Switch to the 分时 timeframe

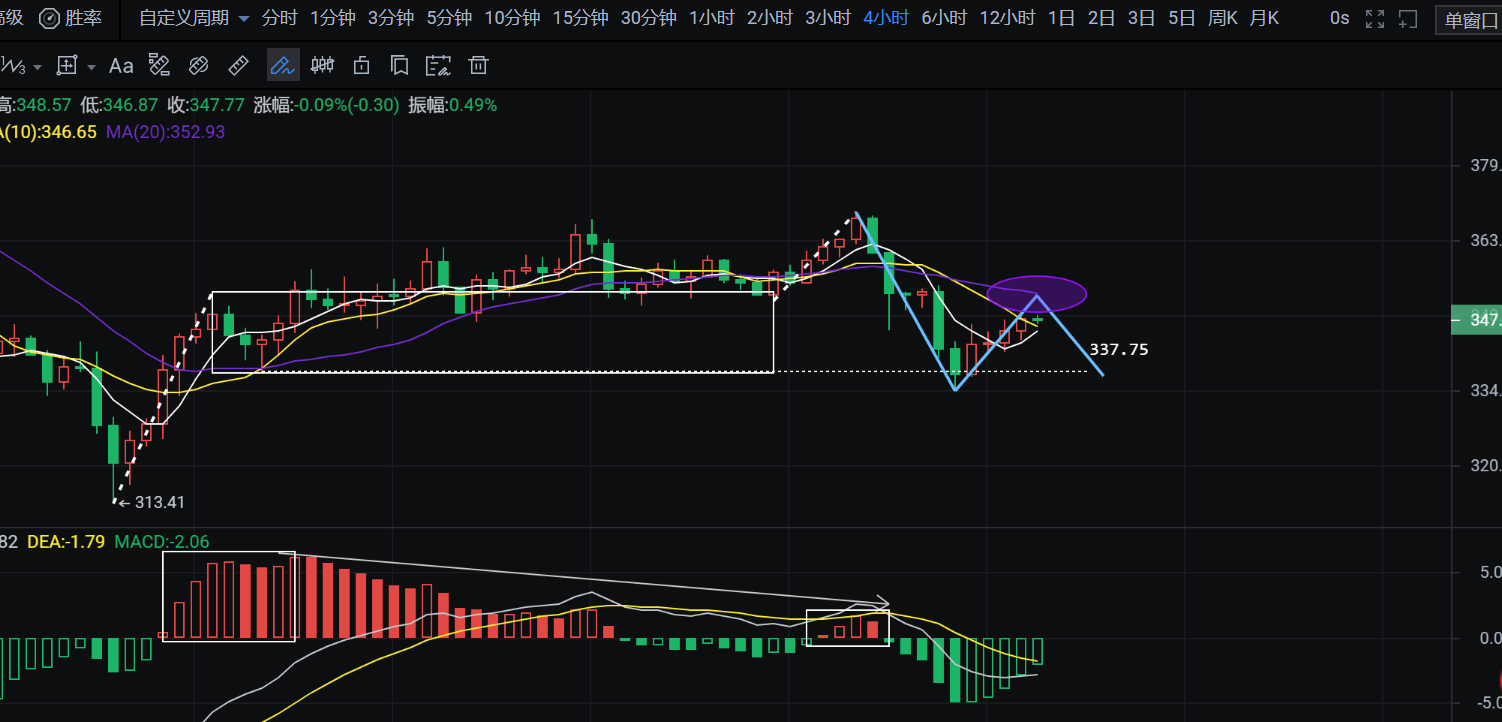point(279,18)
